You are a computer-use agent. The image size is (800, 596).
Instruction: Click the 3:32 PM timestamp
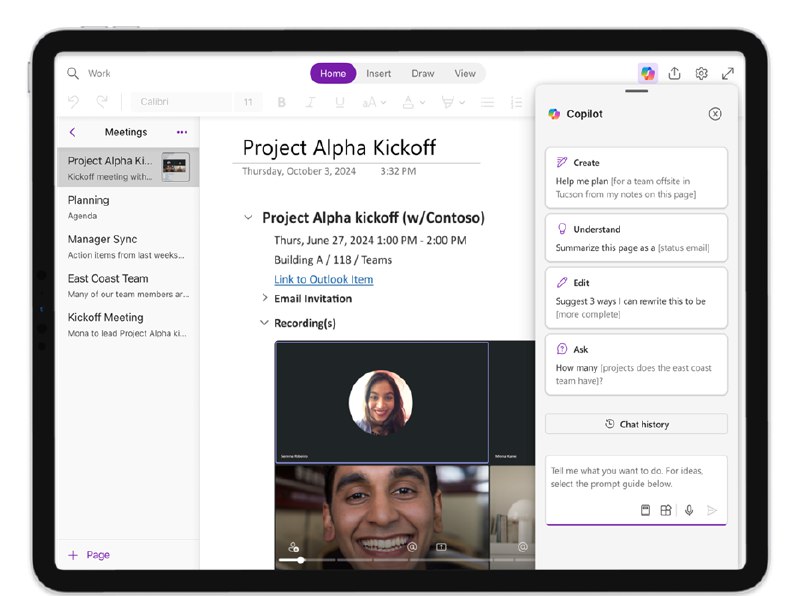click(x=398, y=171)
